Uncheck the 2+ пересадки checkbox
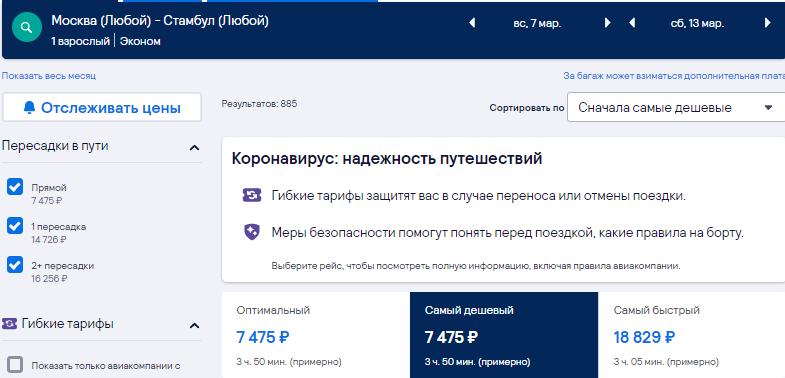 pyautogui.click(x=15, y=265)
